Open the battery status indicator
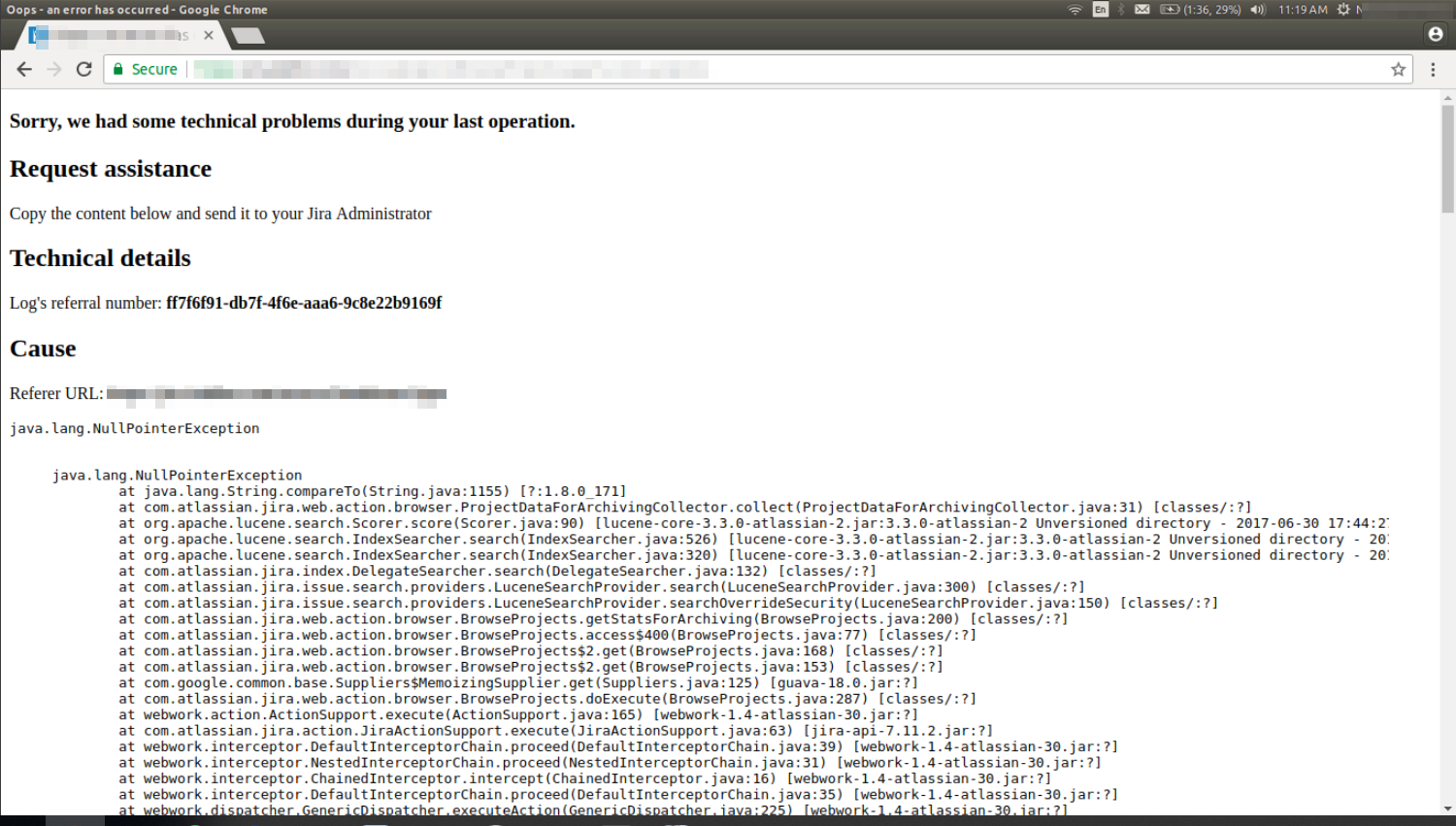Viewport: 1456px width, 826px height. point(1201,10)
